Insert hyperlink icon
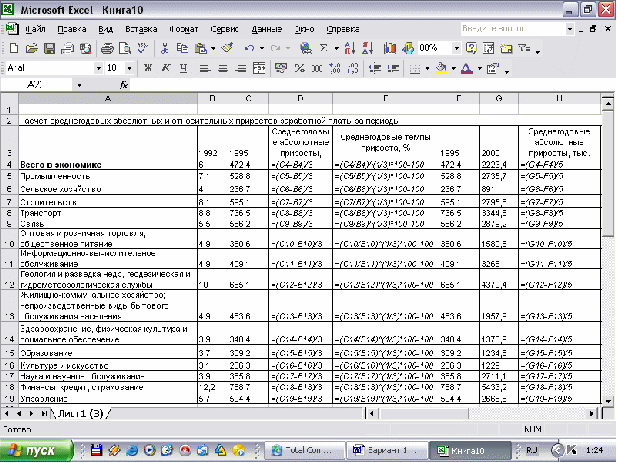Viewport: 617px width, 463px height. (305, 48)
